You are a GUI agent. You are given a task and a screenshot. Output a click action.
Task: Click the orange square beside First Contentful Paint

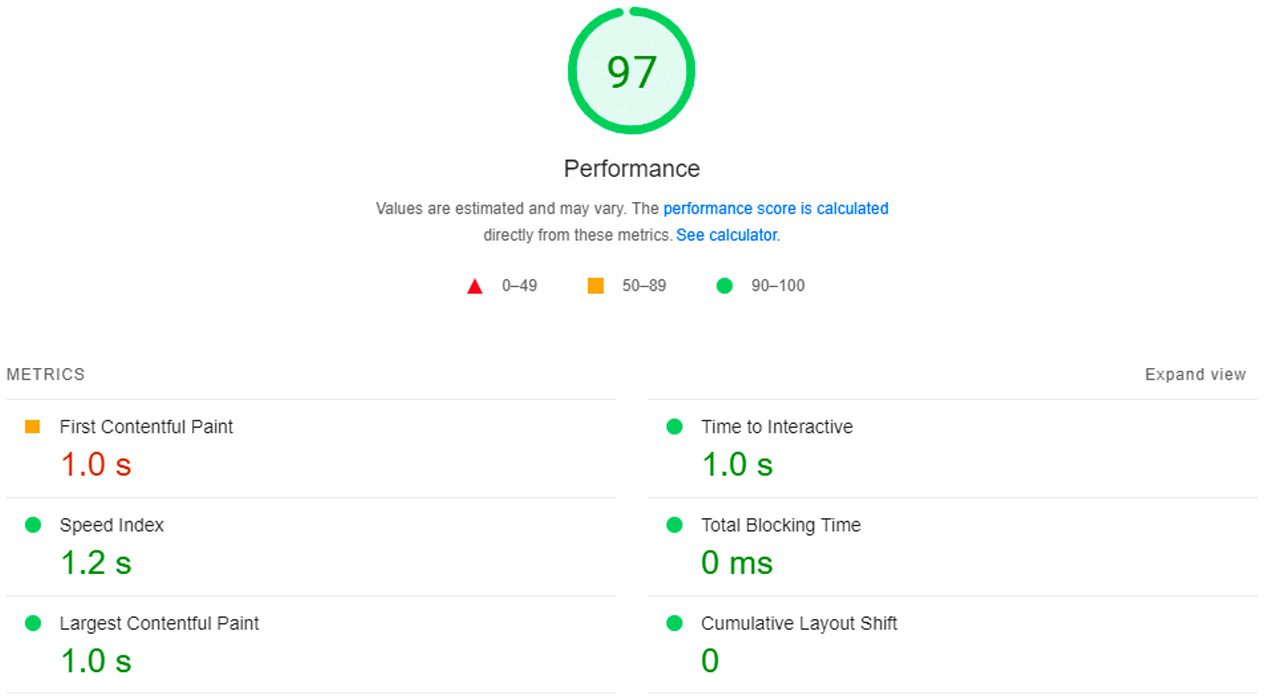[32, 427]
